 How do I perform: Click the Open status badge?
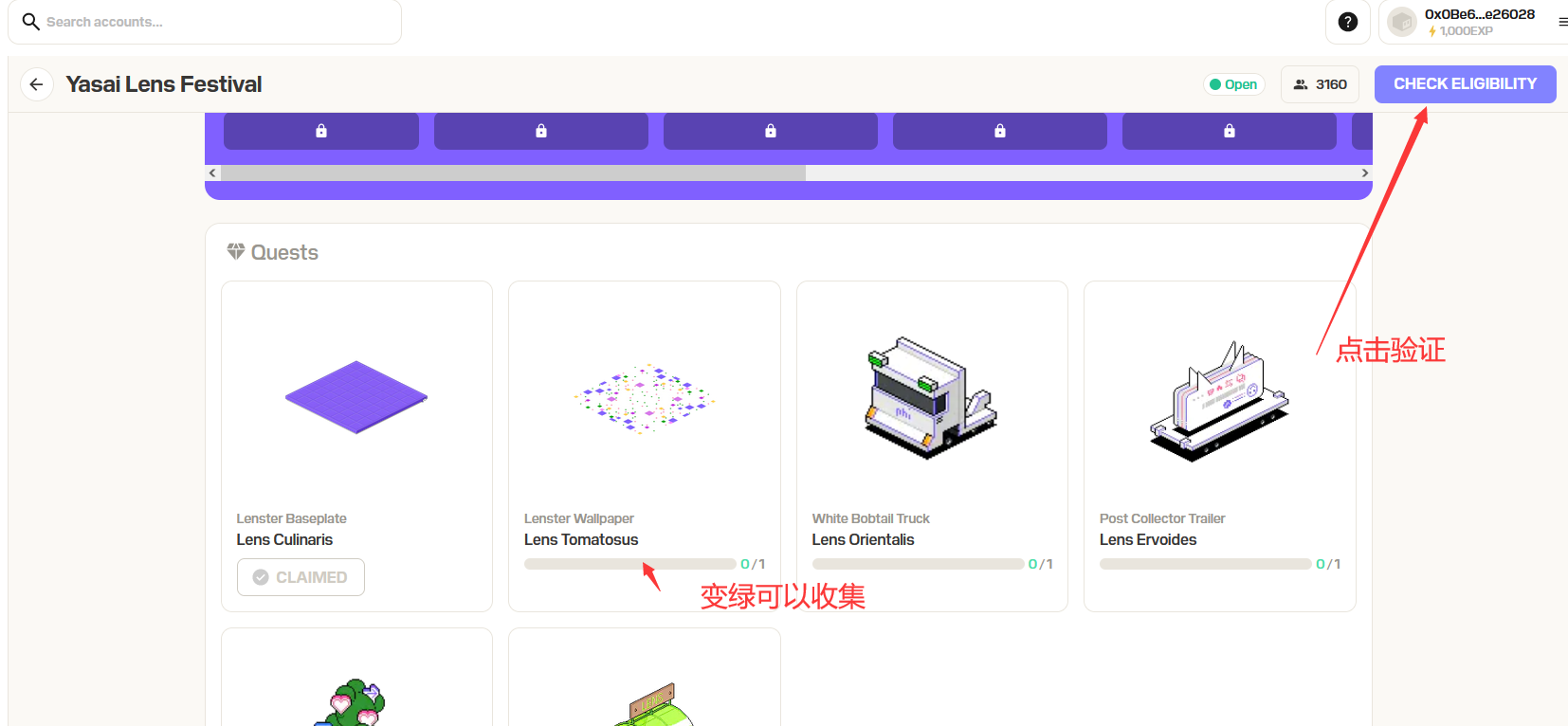pos(1233,84)
